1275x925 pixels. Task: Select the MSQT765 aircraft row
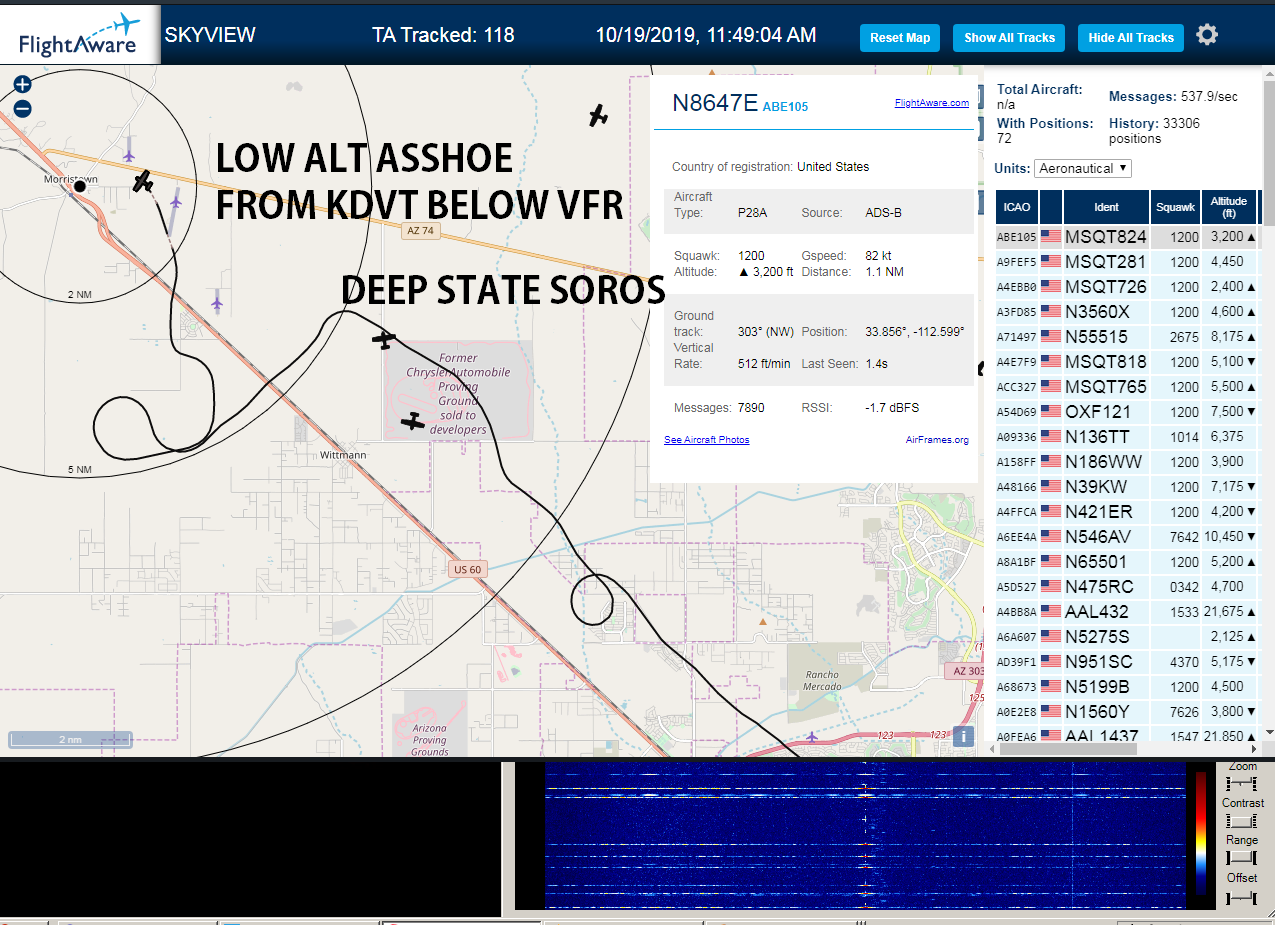click(x=1127, y=387)
